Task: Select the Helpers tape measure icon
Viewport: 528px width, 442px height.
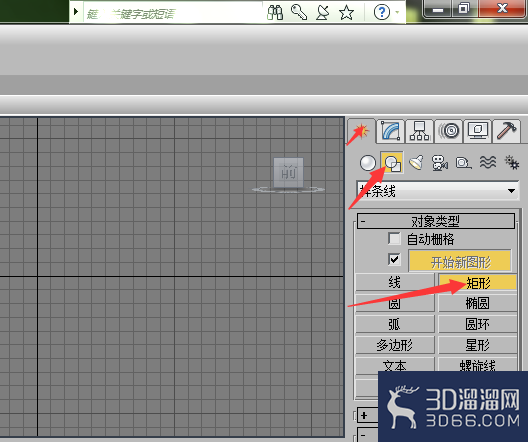Action: [x=463, y=163]
